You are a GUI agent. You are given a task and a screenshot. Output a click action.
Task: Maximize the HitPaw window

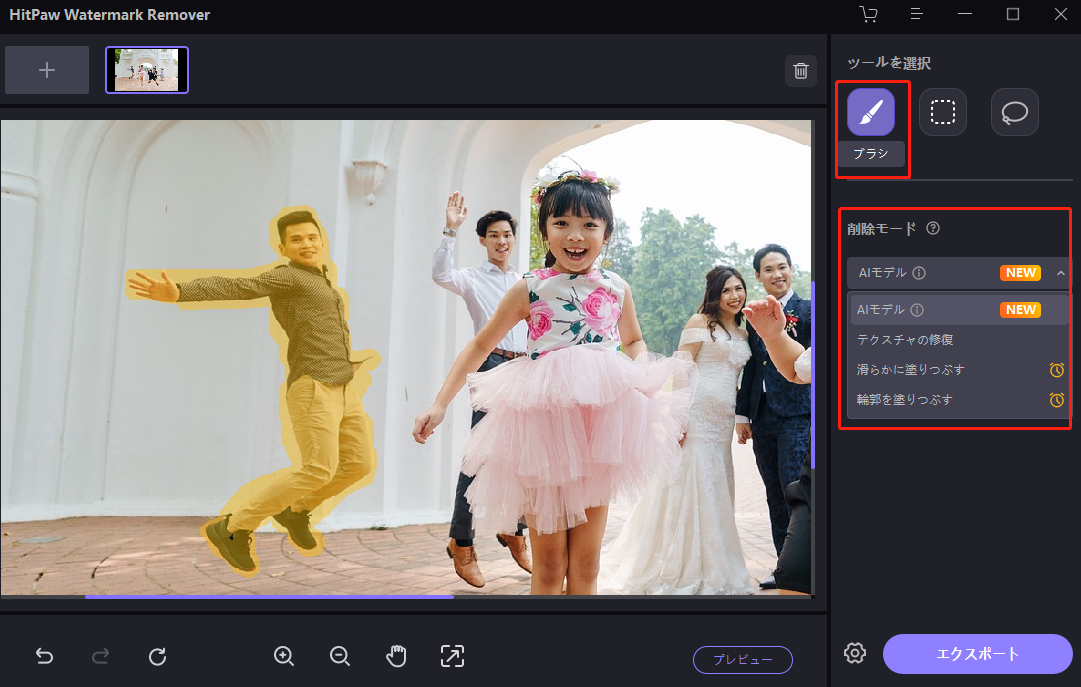click(x=1013, y=14)
